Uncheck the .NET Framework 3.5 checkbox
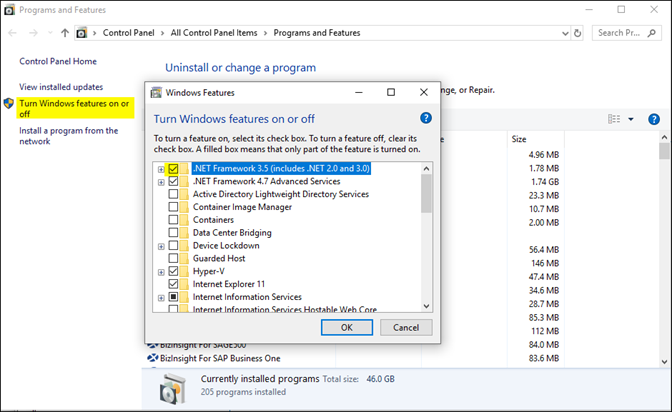The width and height of the screenshot is (672, 412). [174, 169]
